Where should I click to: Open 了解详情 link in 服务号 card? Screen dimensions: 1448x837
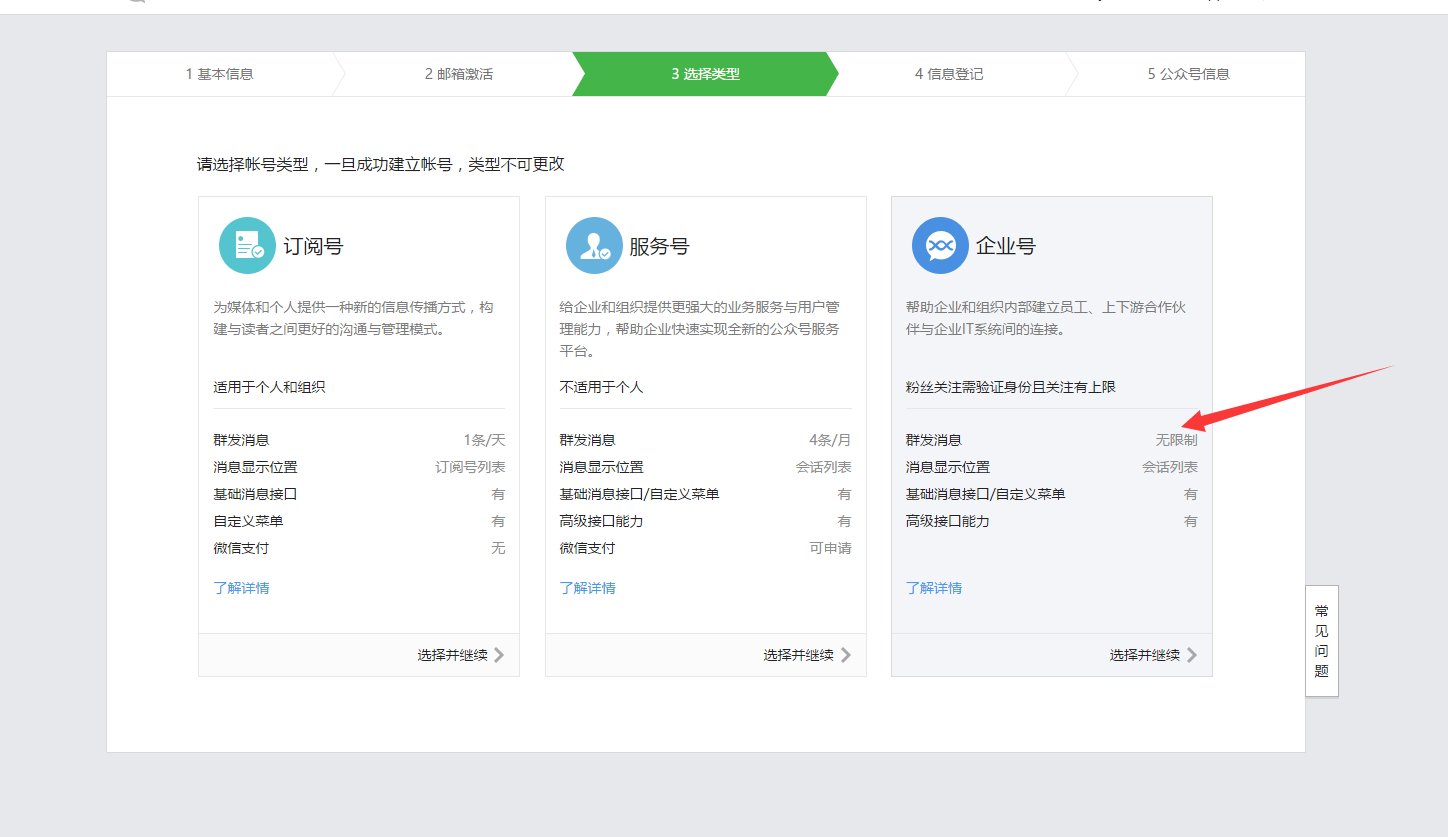587,588
